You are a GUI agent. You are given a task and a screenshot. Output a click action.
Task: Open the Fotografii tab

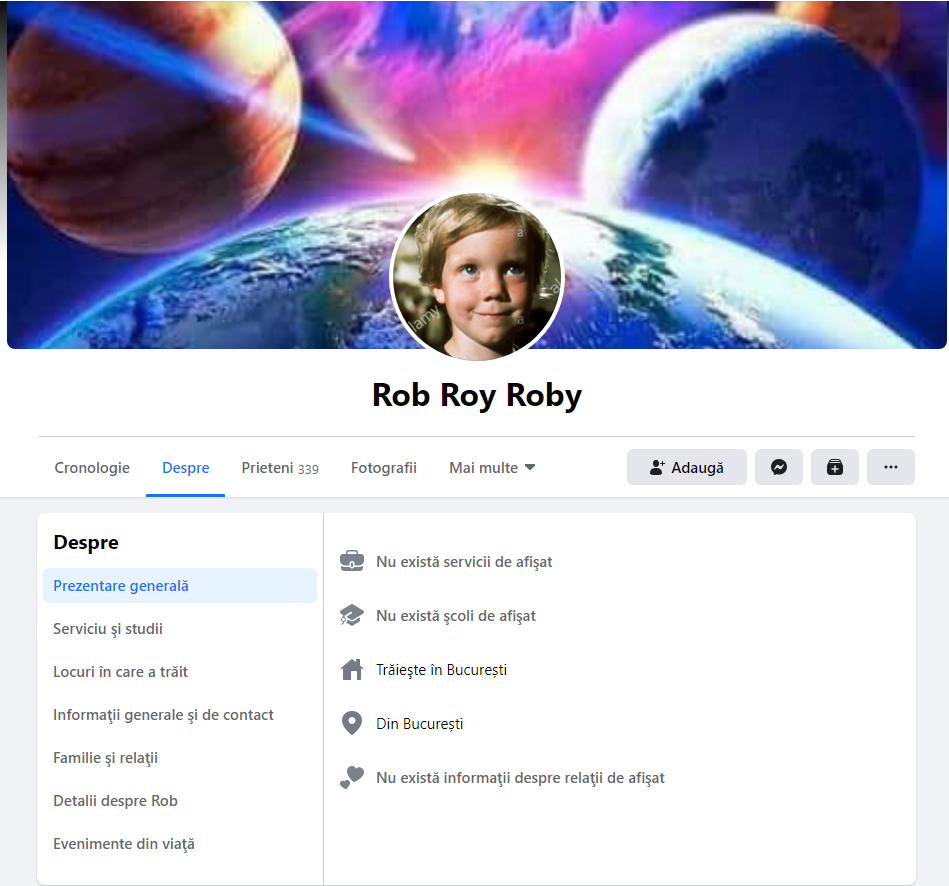[x=384, y=468]
